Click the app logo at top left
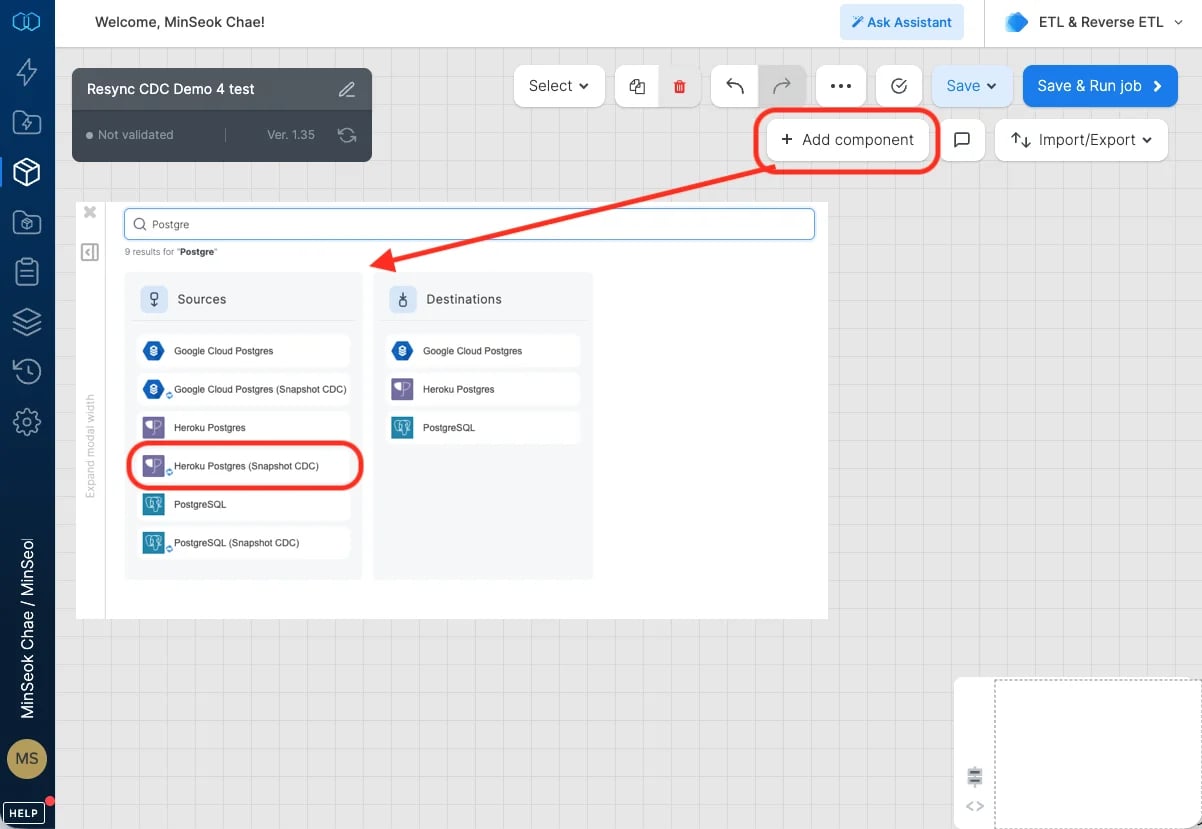This screenshot has width=1202, height=829. tap(27, 22)
